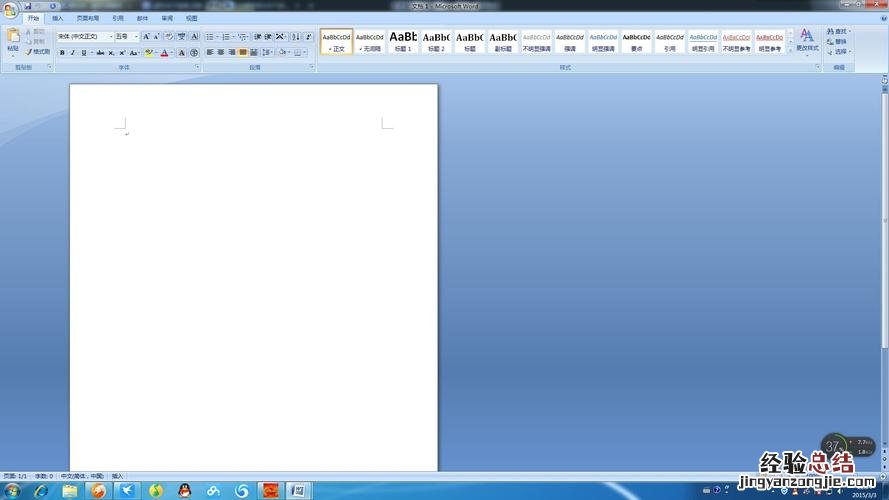Open the 页面布局 (Page Layout) tab
This screenshot has width=889, height=500.
click(88, 18)
